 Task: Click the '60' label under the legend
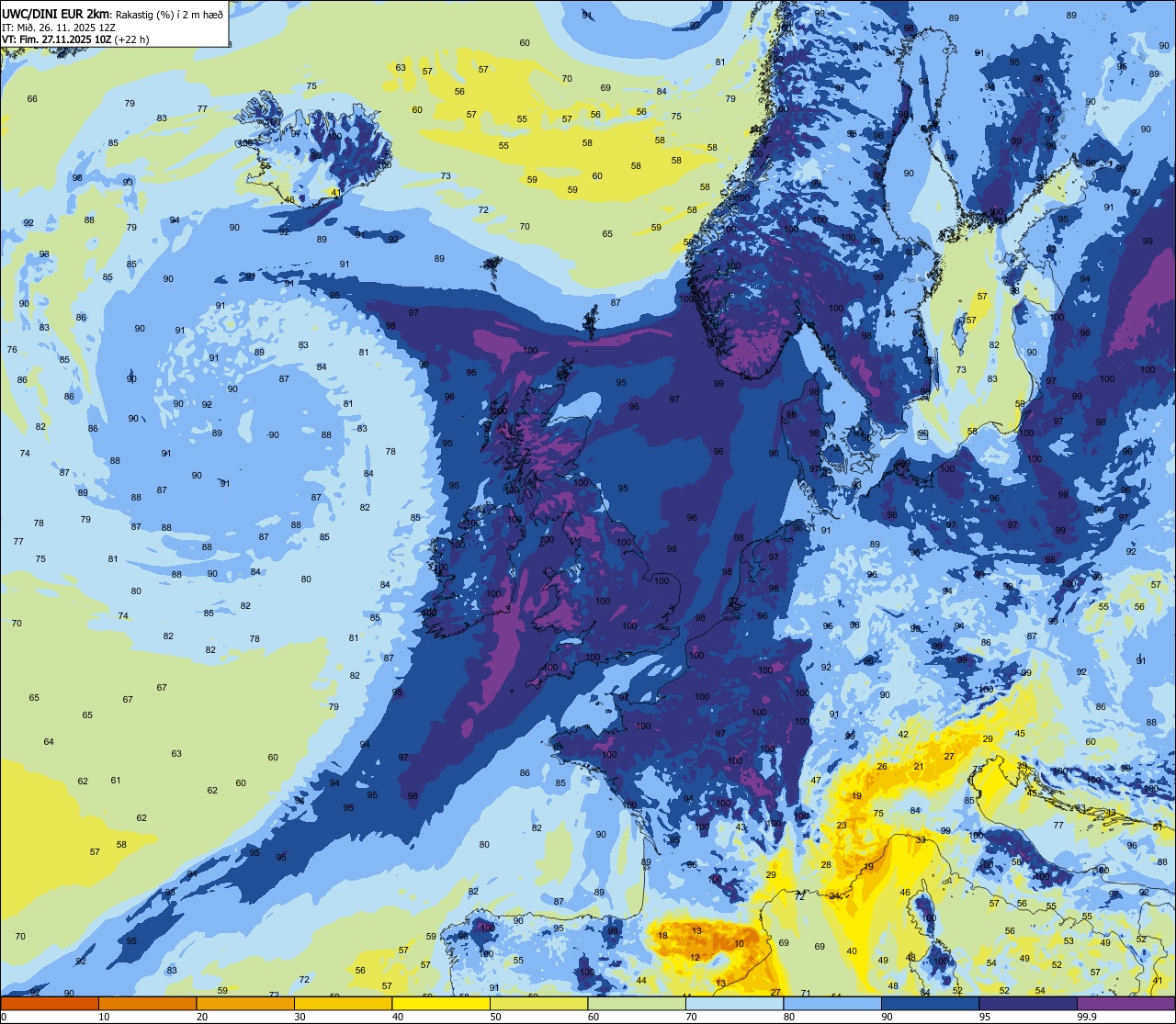click(x=594, y=1017)
